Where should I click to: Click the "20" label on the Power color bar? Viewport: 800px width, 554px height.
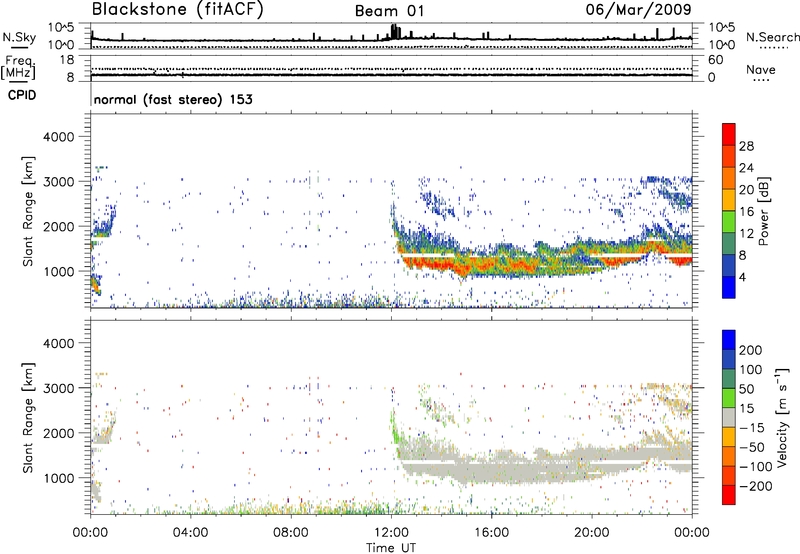coord(746,190)
